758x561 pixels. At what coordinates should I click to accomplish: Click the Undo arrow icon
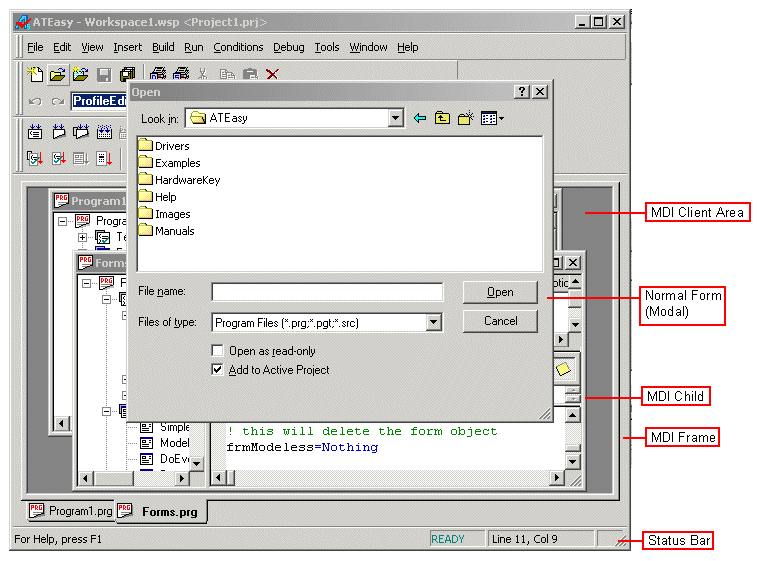[35, 101]
